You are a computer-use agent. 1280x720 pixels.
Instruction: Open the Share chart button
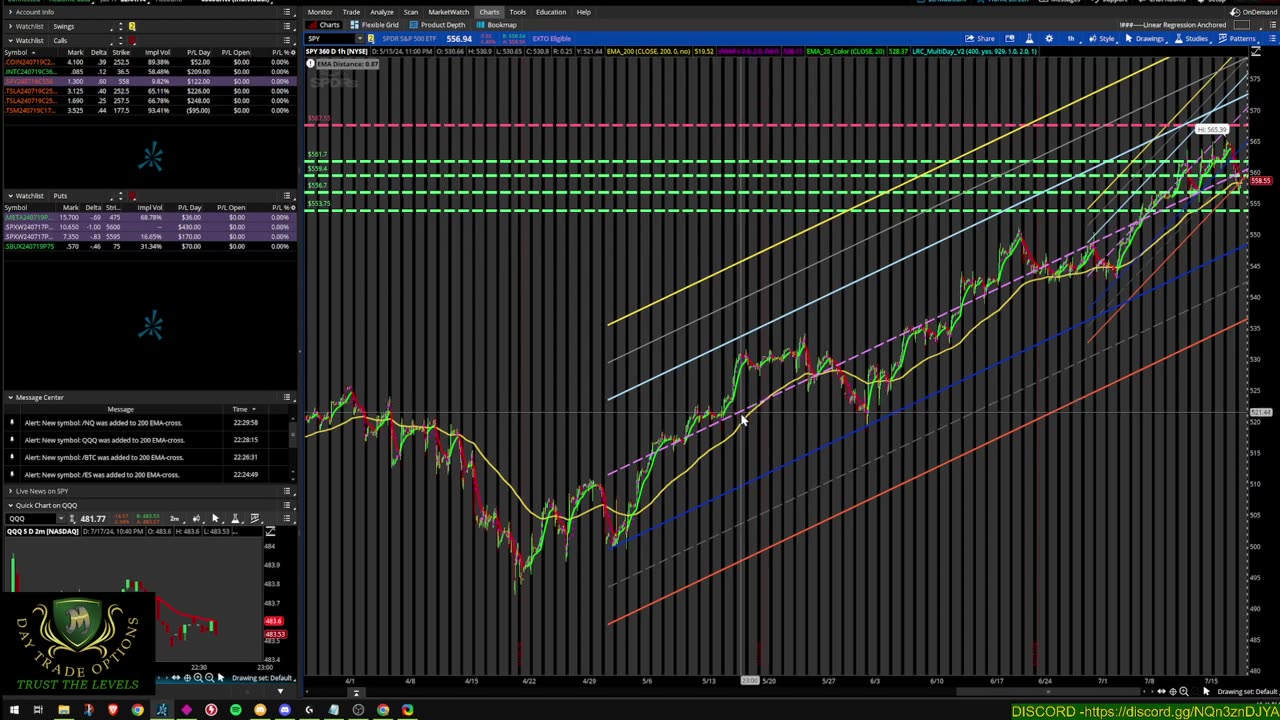click(980, 38)
